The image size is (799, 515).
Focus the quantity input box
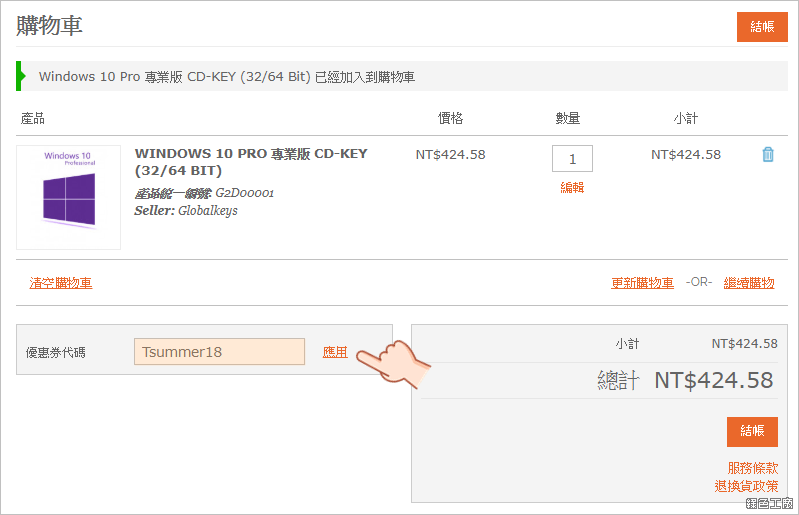[x=572, y=158]
